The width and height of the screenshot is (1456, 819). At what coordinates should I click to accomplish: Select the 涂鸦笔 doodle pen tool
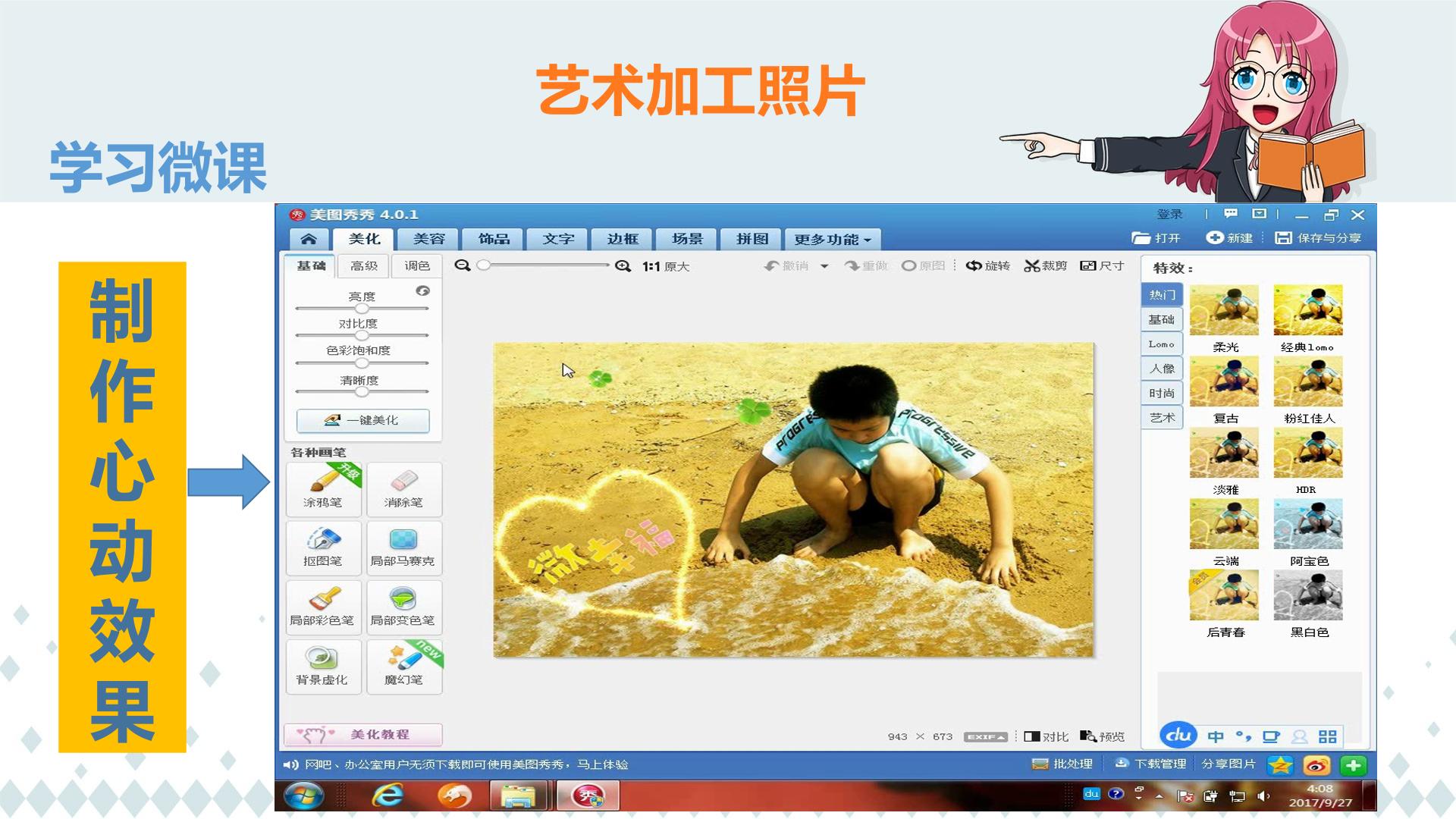324,489
